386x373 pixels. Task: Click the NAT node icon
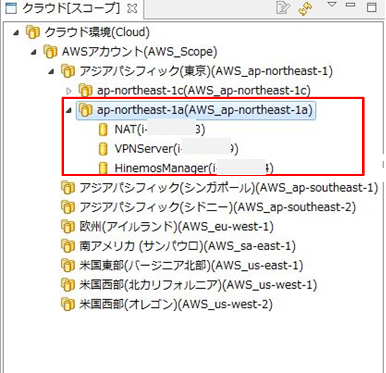pyautogui.click(x=103, y=129)
